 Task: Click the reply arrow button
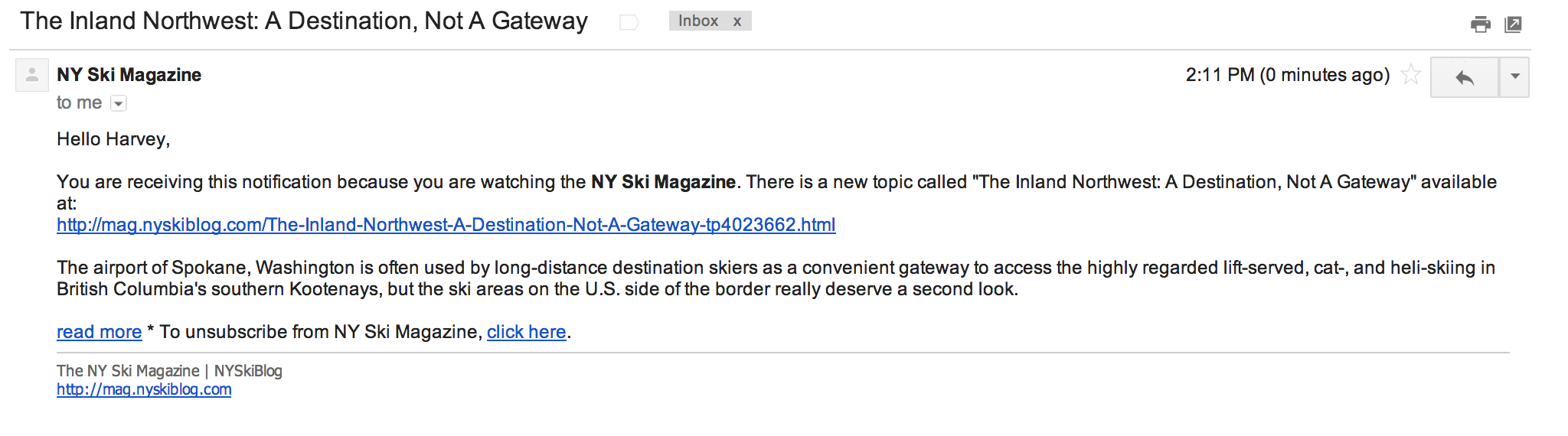click(1464, 77)
